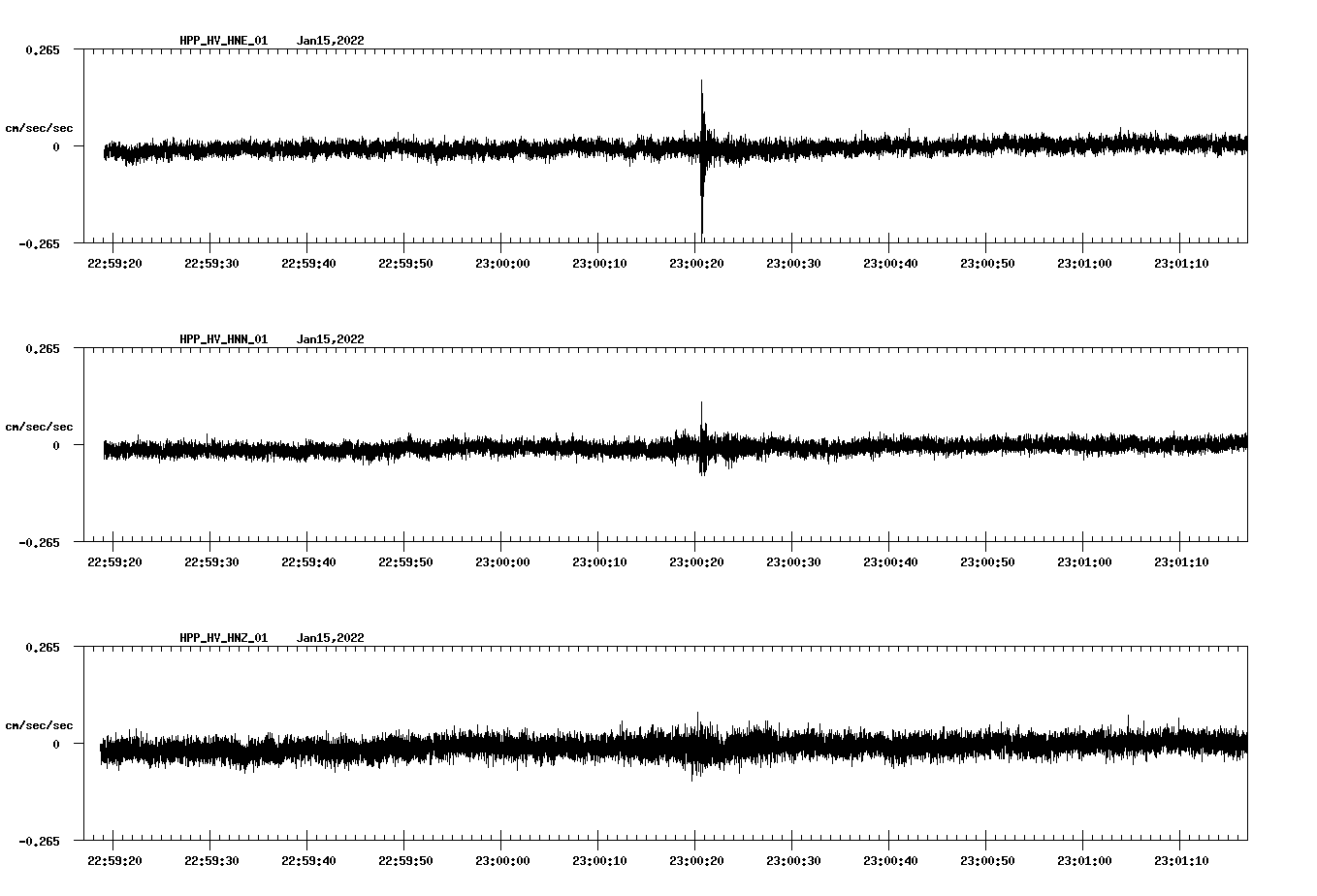Screen dimensions: 1317x896
Task: Click 23:00:50 time label under HNE plot
Action: coord(987,264)
